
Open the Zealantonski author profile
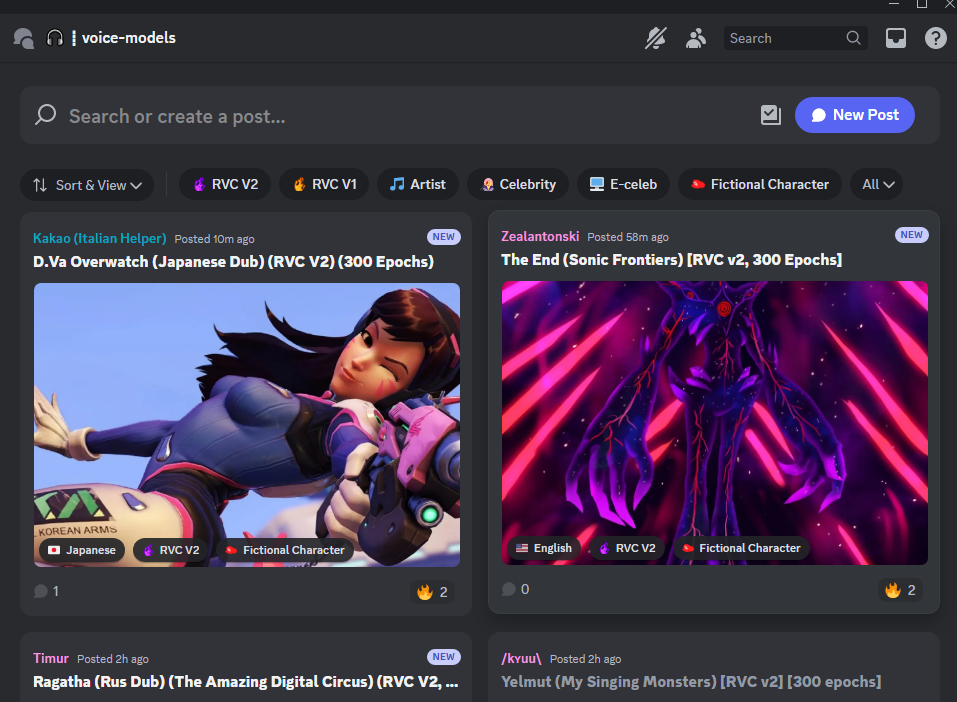(x=540, y=236)
